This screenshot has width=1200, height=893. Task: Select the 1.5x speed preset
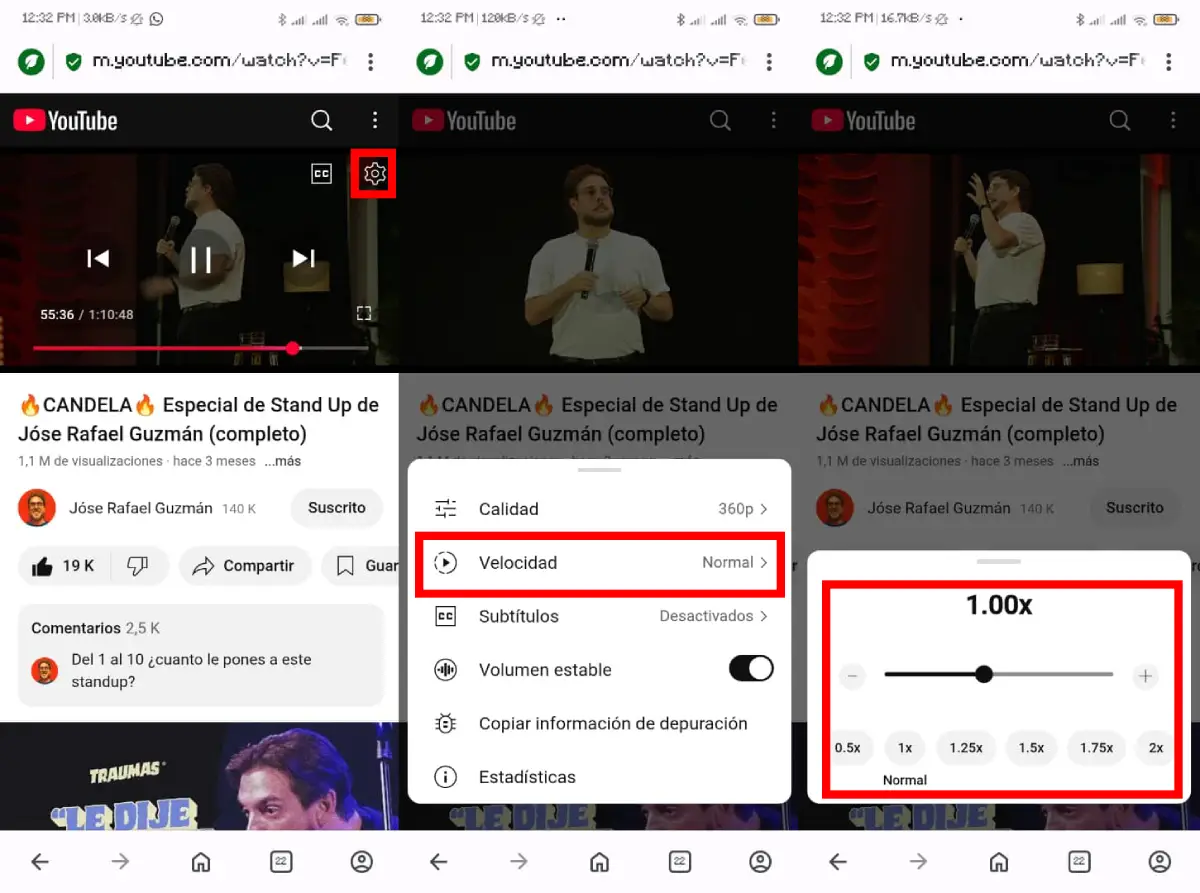[1031, 748]
